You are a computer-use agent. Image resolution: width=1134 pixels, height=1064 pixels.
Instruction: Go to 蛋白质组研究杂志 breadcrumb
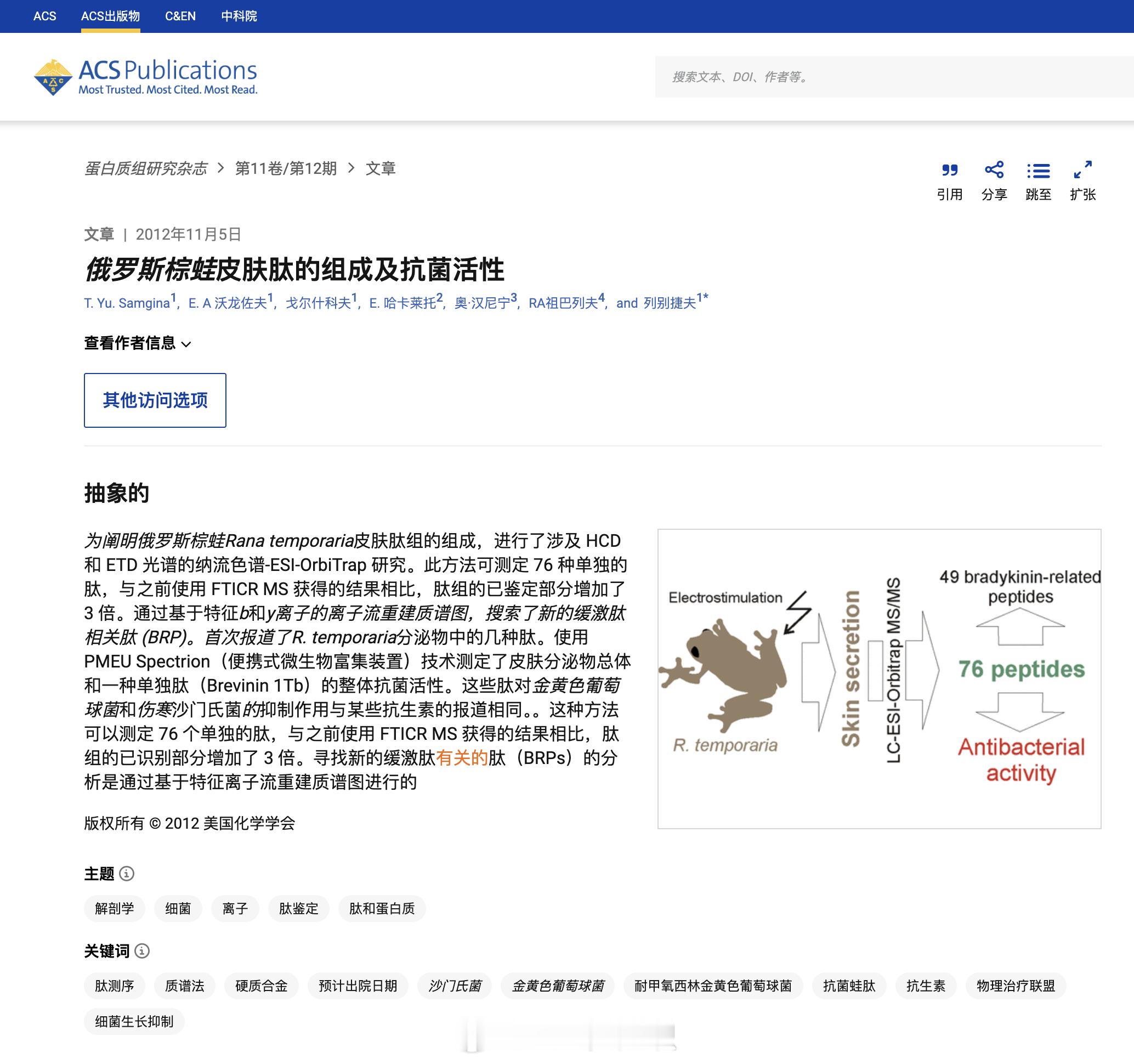pyautogui.click(x=145, y=168)
